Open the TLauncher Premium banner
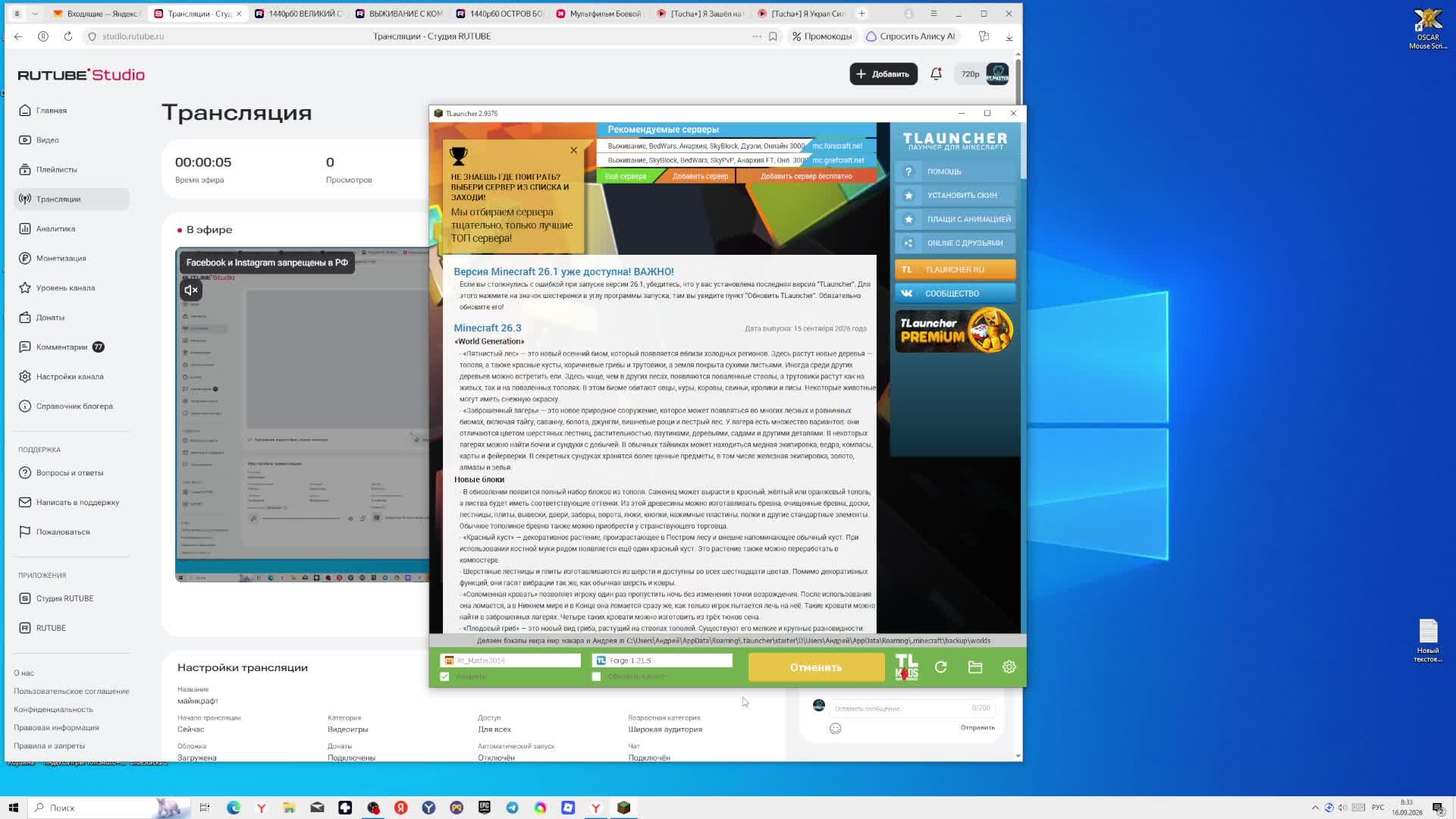Image resolution: width=1456 pixels, height=819 pixels. click(x=955, y=331)
